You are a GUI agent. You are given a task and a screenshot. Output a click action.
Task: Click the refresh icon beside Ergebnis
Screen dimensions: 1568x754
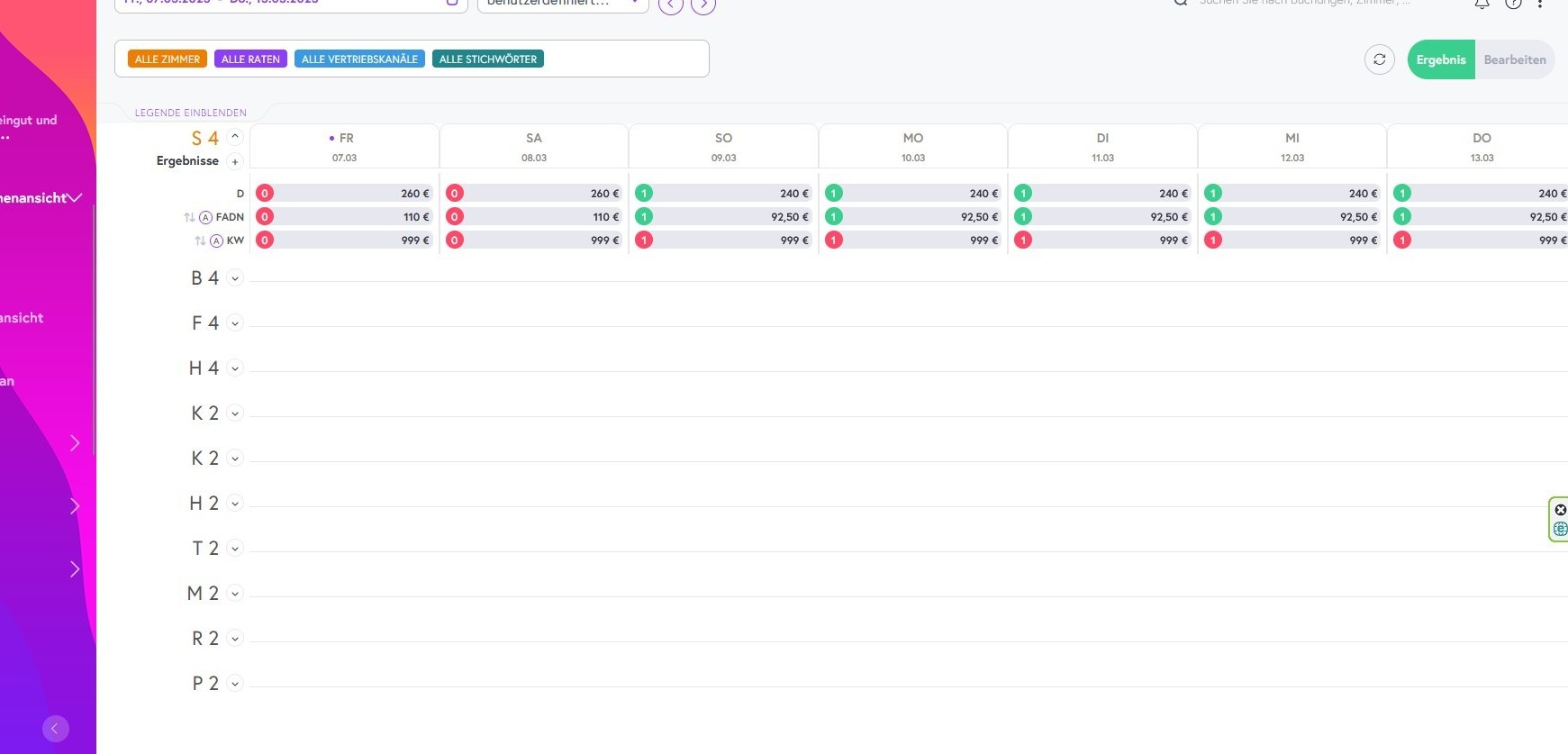click(x=1379, y=59)
